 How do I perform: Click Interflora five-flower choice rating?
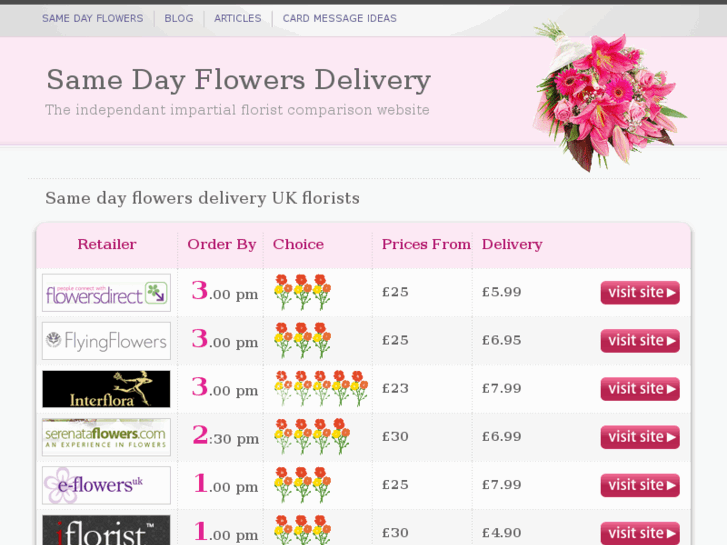coord(321,389)
